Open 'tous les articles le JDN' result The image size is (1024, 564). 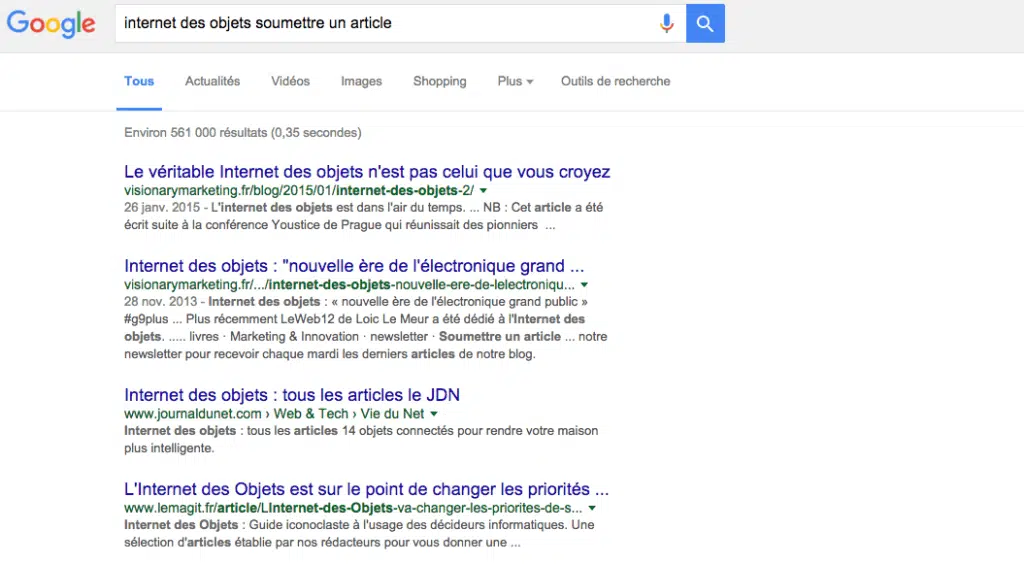292,395
